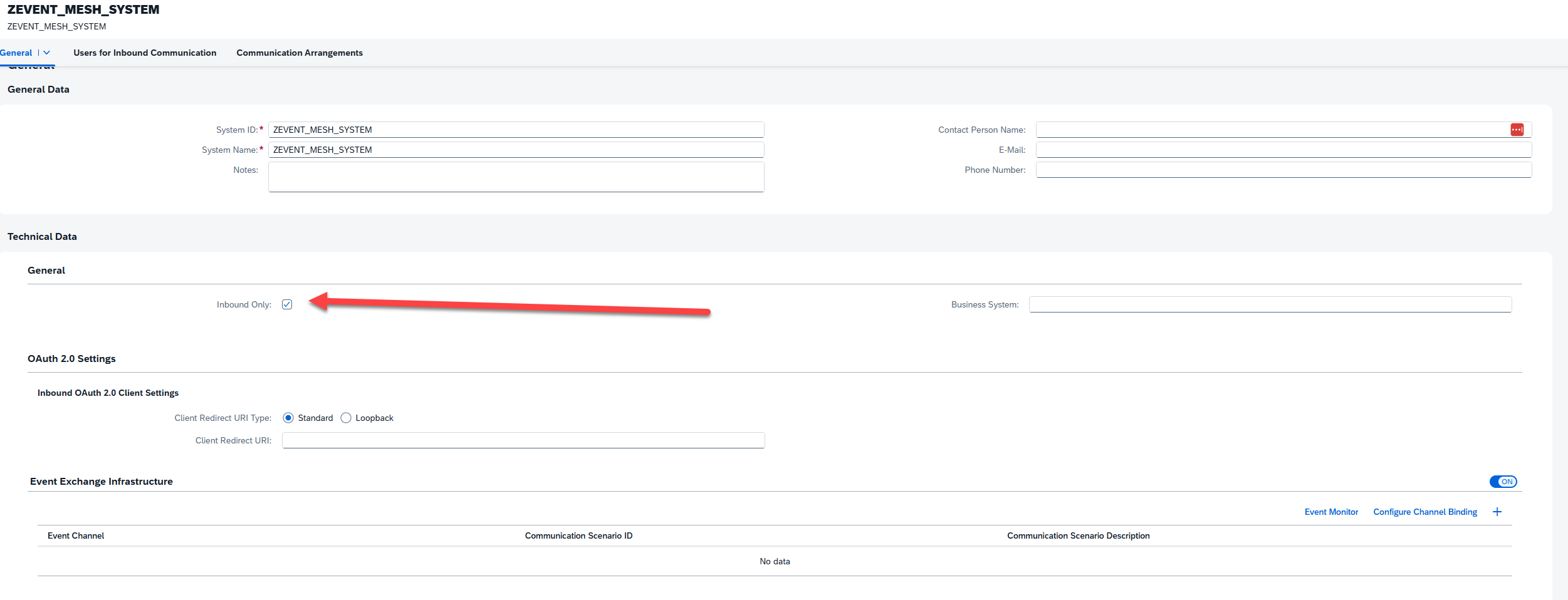Click into the System Name field
The width and height of the screenshot is (1568, 600).
tap(516, 150)
